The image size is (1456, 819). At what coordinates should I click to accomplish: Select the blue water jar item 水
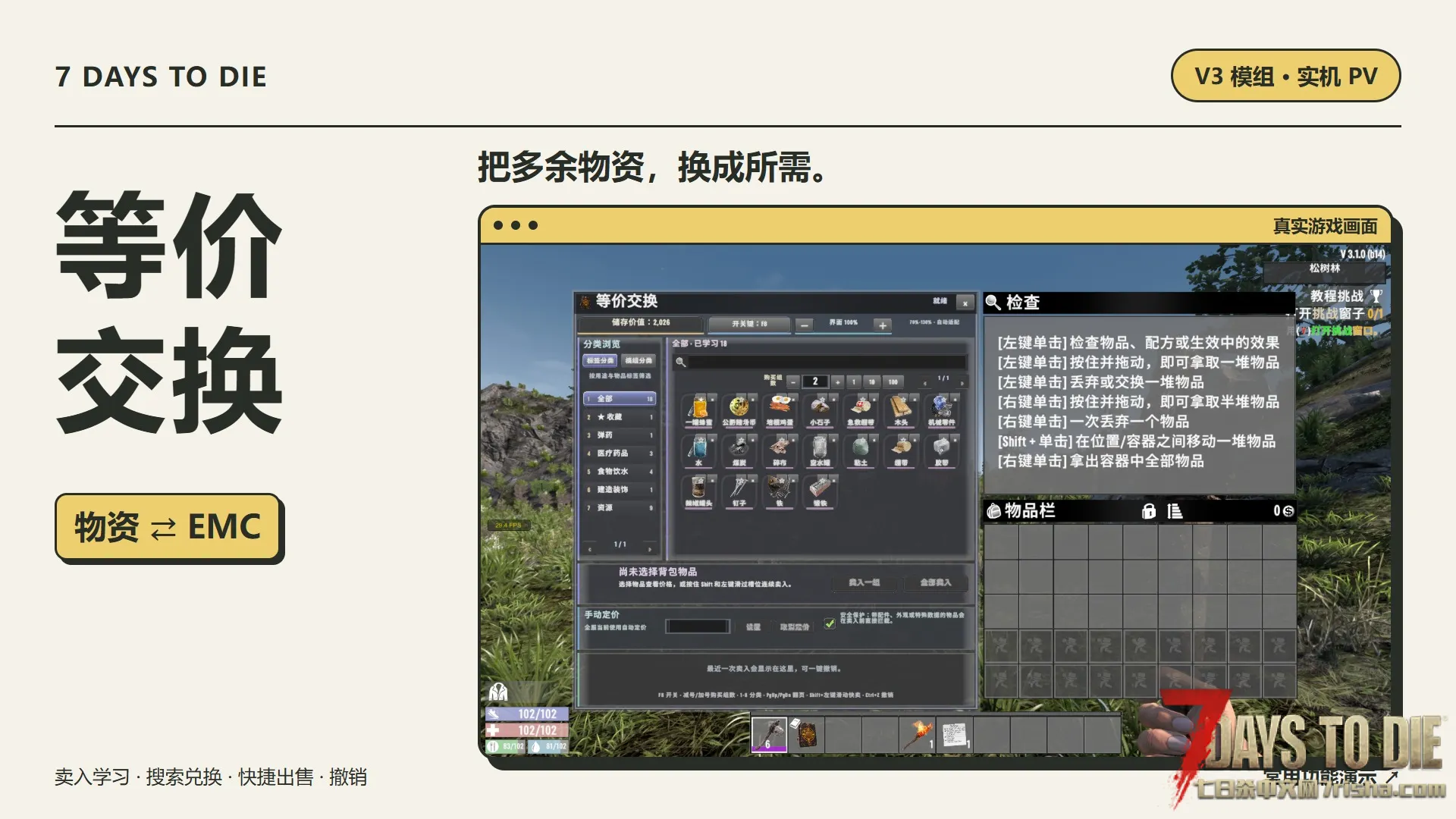[698, 450]
